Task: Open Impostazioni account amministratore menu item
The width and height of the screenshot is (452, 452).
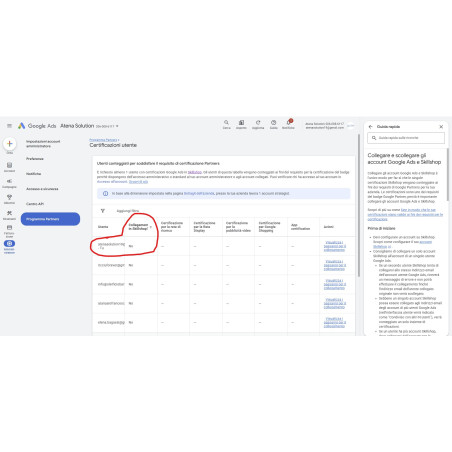Action: 43,144
